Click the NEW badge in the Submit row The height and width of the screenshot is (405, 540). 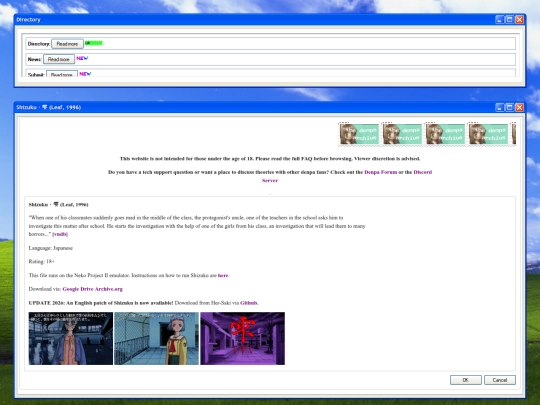(x=85, y=73)
